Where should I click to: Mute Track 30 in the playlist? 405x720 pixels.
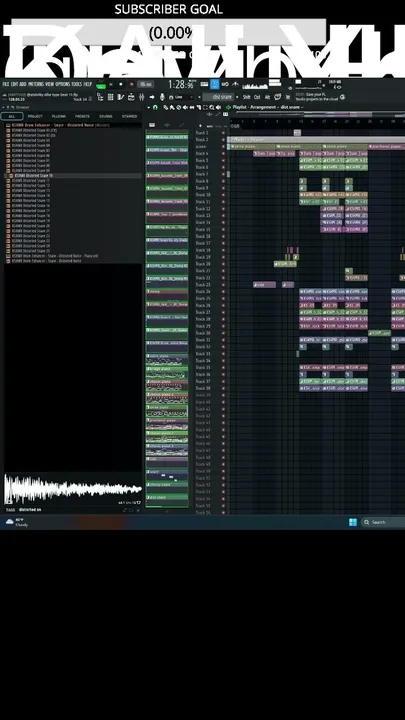click(x=224, y=333)
